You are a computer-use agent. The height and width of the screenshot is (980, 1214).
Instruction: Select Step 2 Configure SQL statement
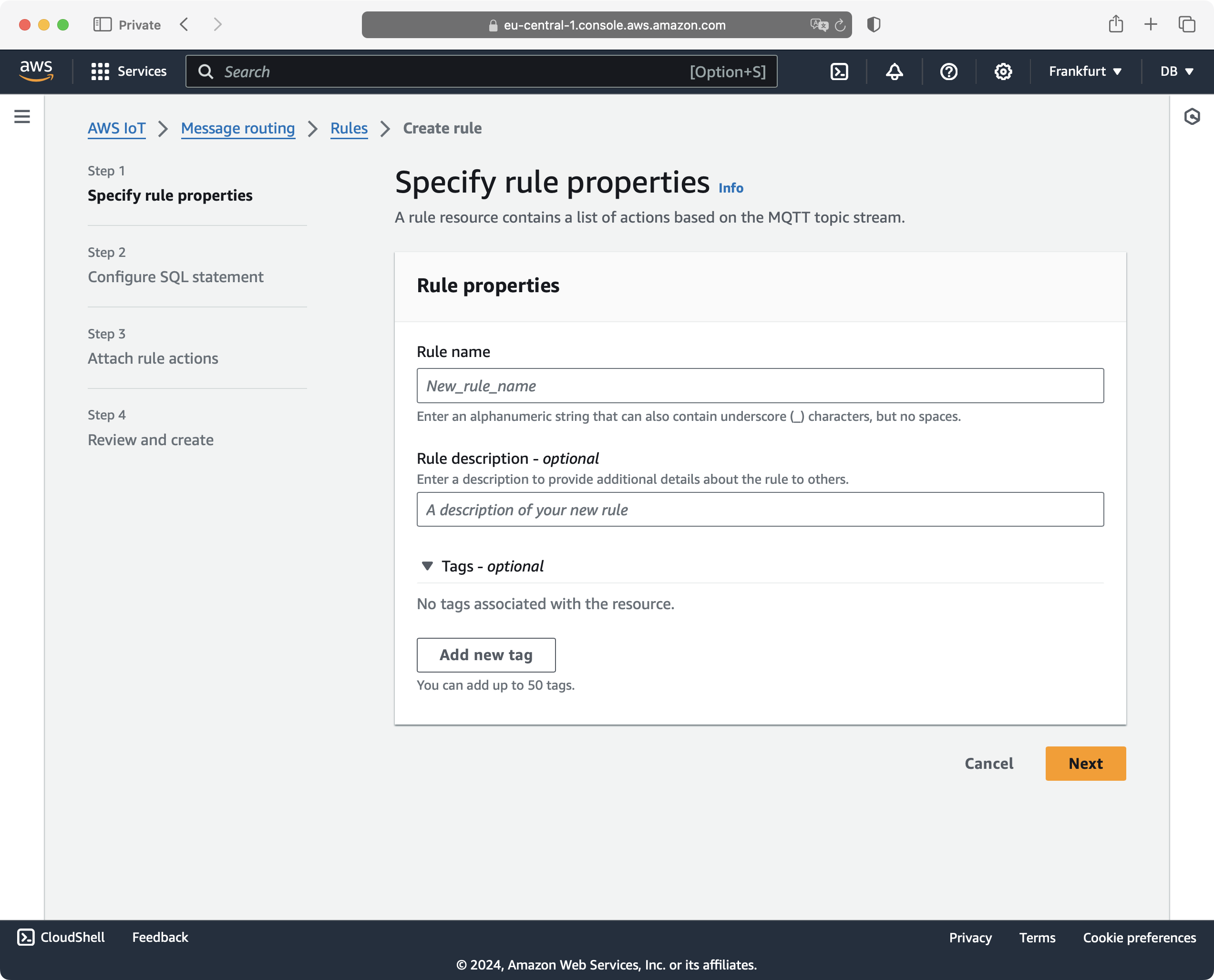coord(175,277)
